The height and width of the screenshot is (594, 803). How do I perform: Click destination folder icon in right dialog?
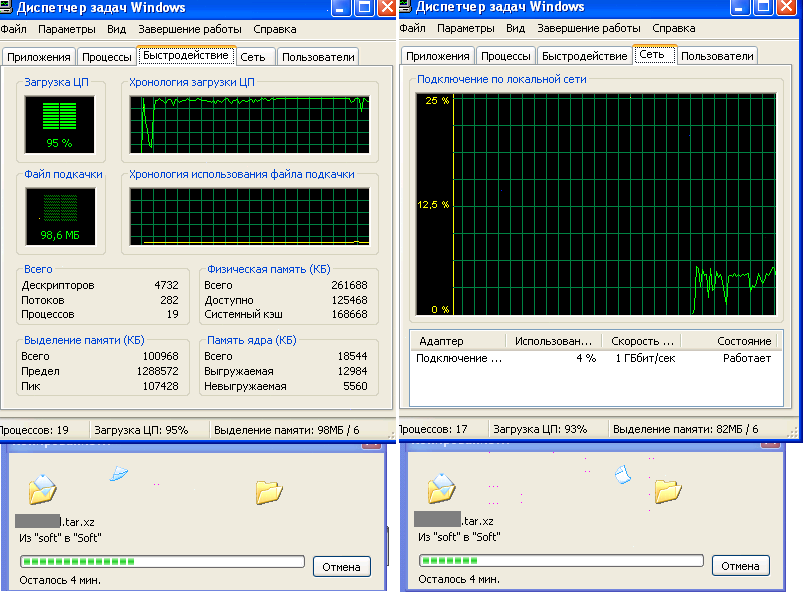668,491
